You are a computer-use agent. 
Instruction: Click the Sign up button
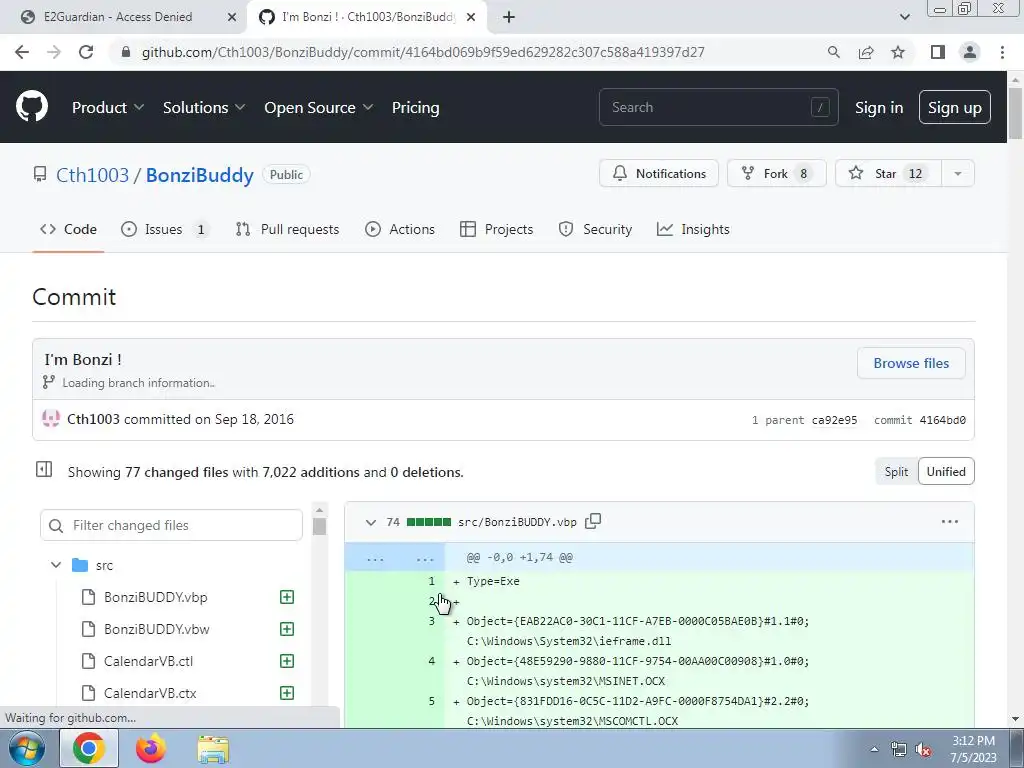(954, 107)
